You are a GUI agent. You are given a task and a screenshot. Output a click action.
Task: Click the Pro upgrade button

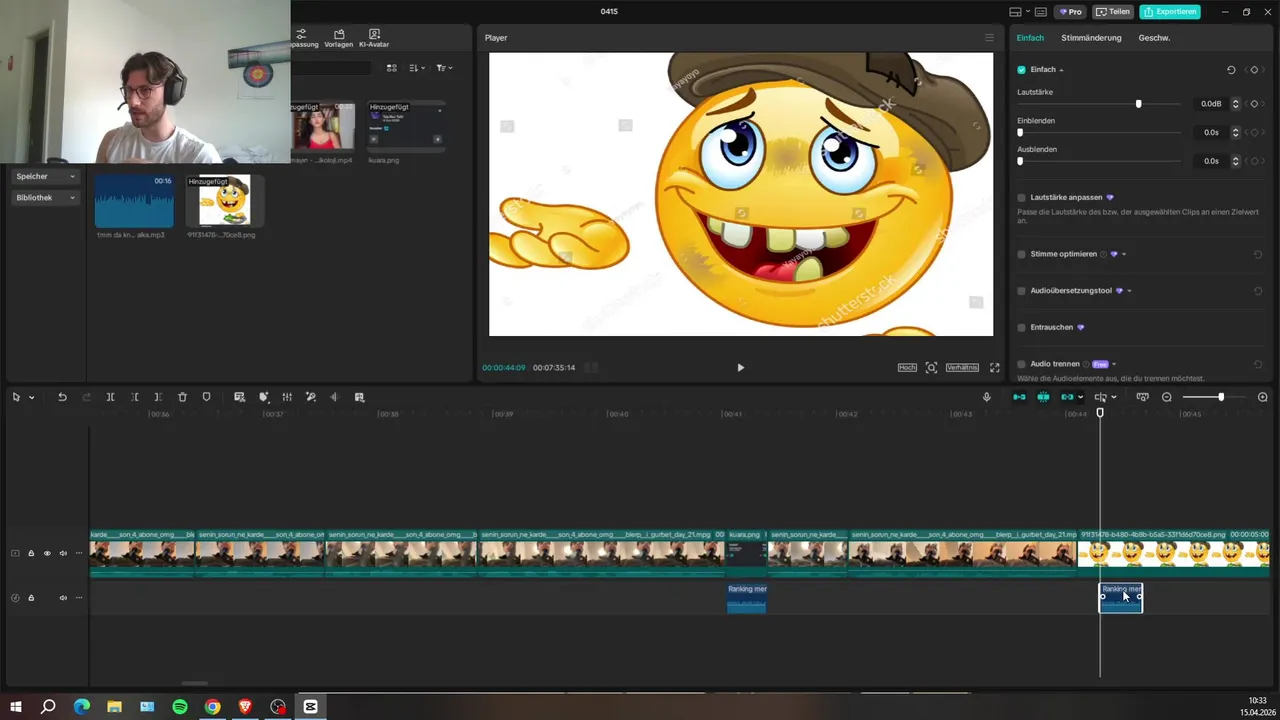(x=1070, y=12)
